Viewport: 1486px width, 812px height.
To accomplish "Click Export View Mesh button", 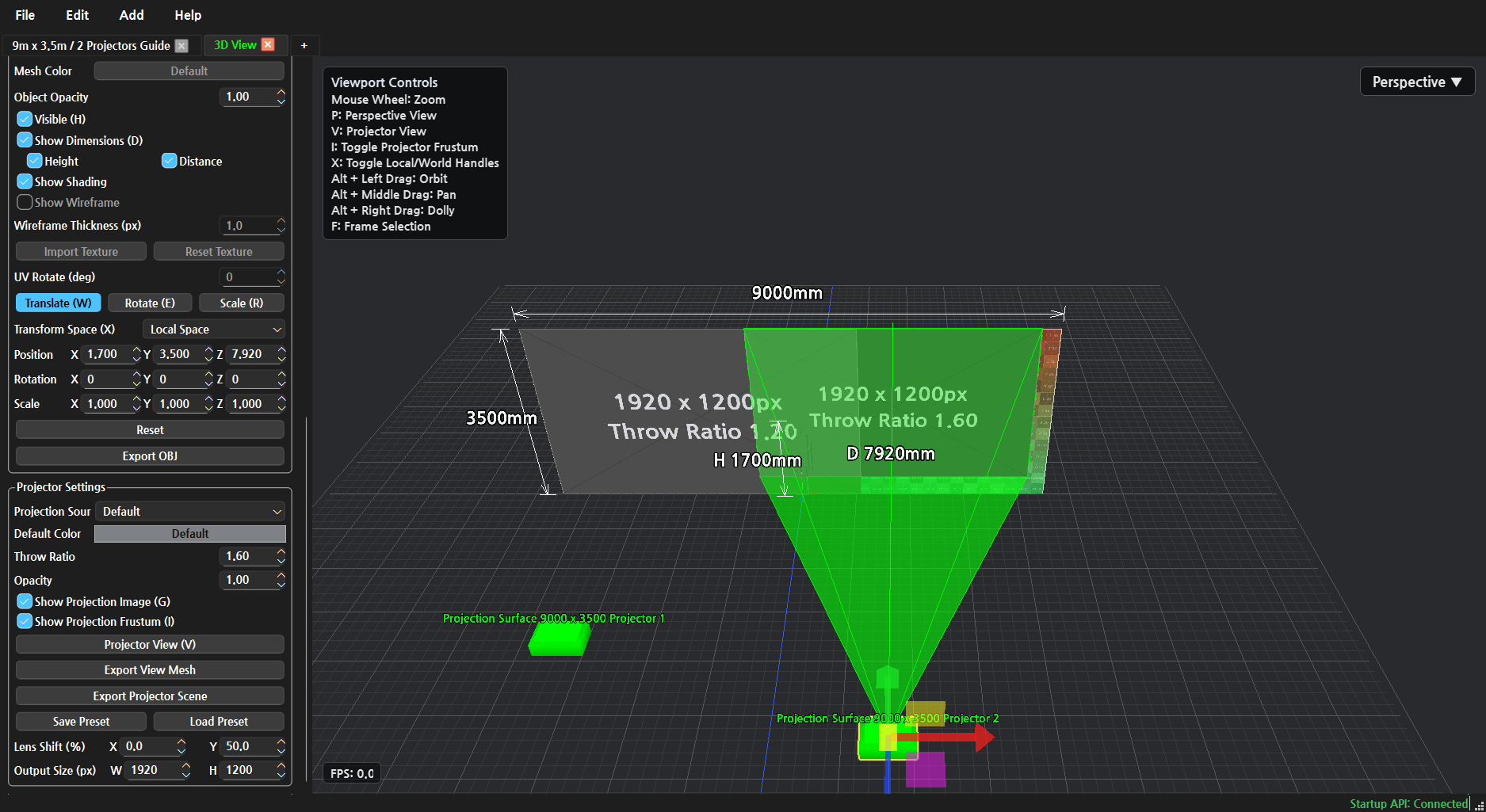I will [x=150, y=670].
